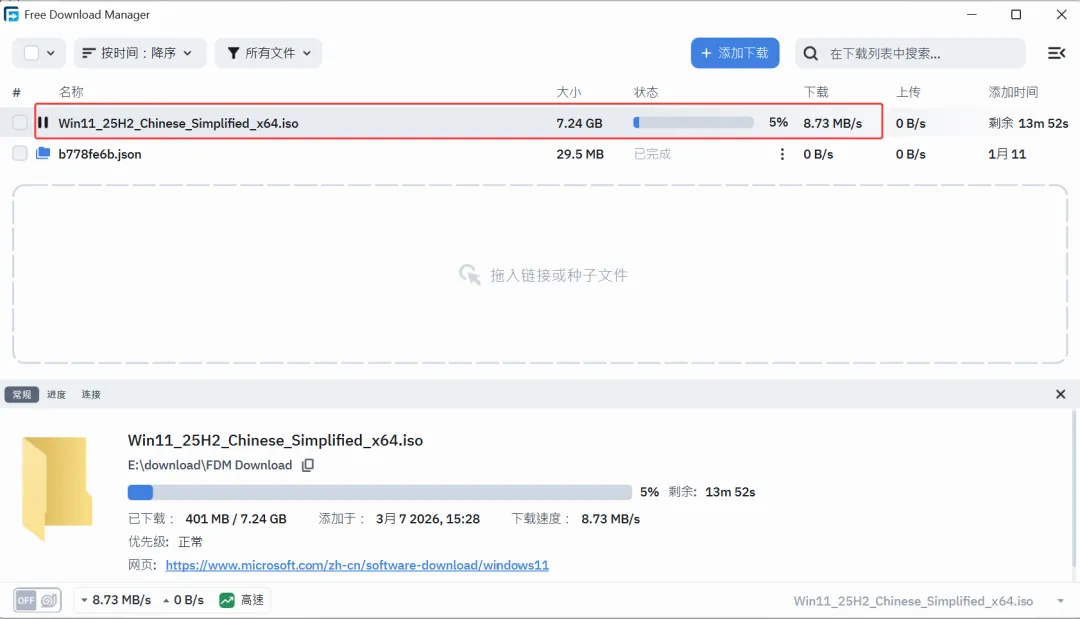Click the 高速 traffic mode icon
The height and width of the screenshot is (619, 1080).
pyautogui.click(x=227, y=600)
